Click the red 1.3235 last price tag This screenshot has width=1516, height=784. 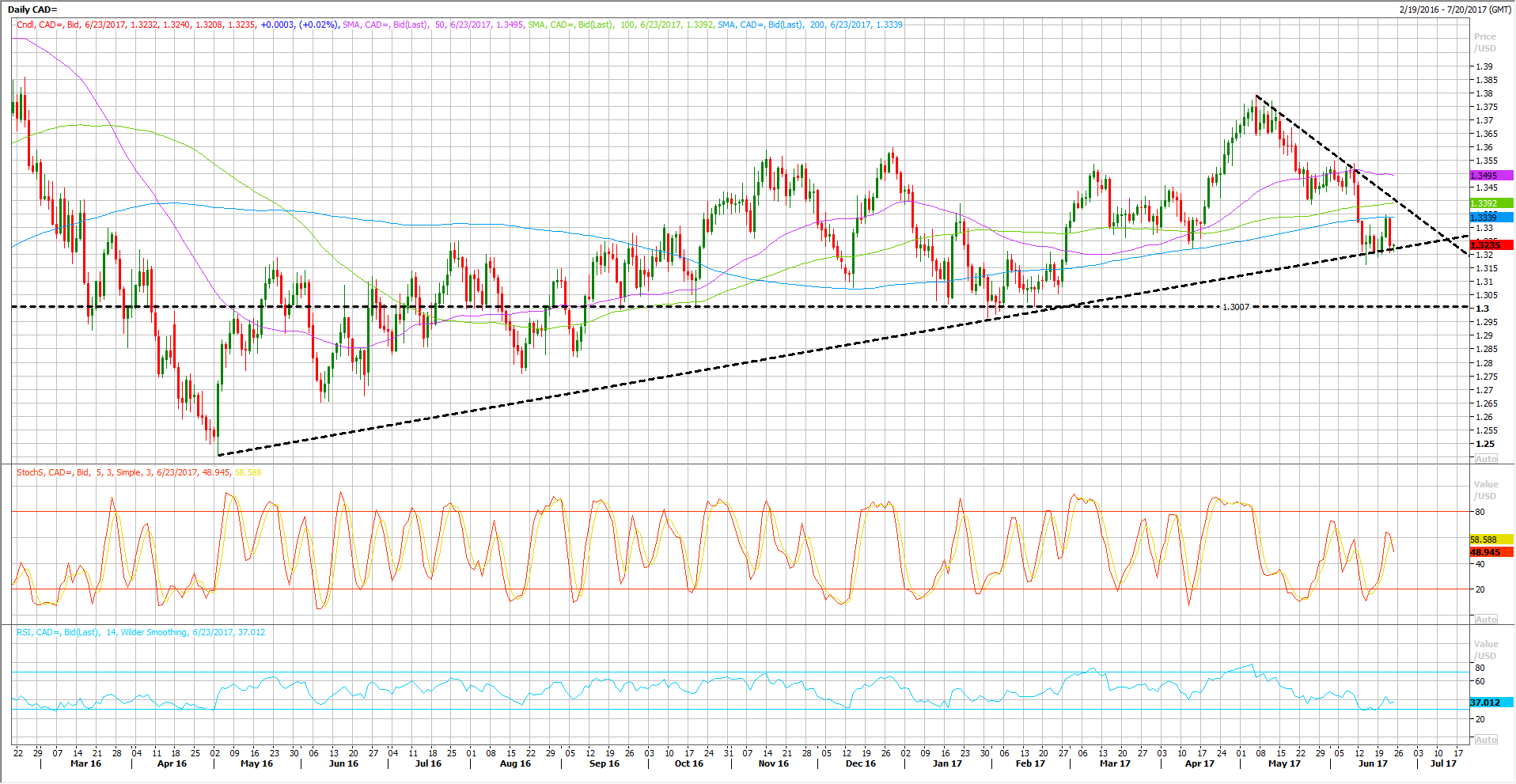pos(1491,245)
